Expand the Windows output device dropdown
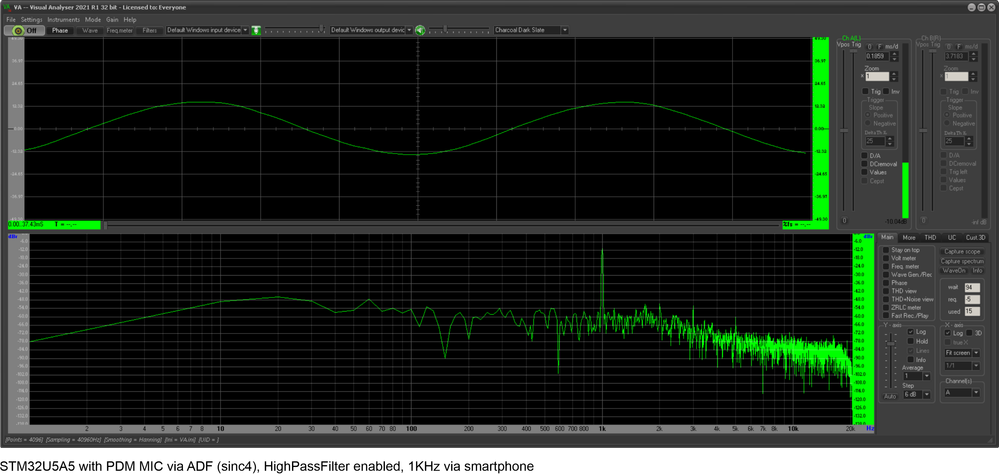This screenshot has width=999, height=474. tap(409, 30)
